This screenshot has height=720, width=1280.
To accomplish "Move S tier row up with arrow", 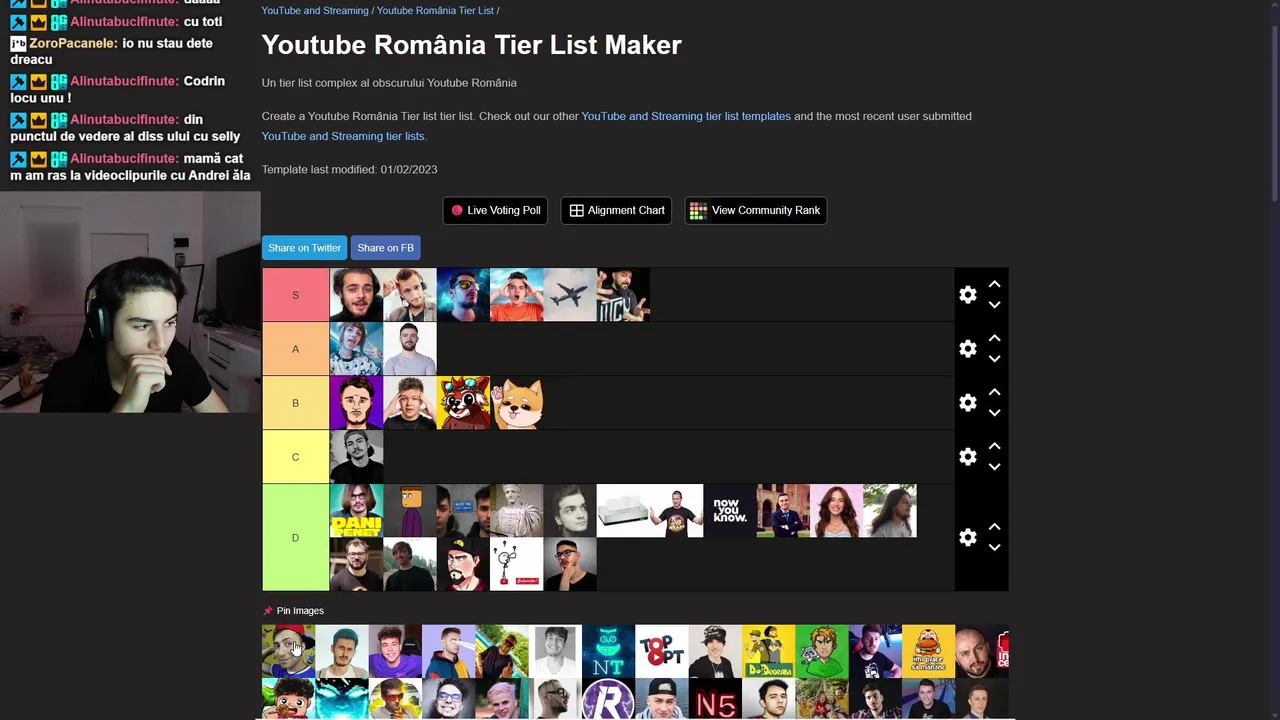I will (994, 284).
